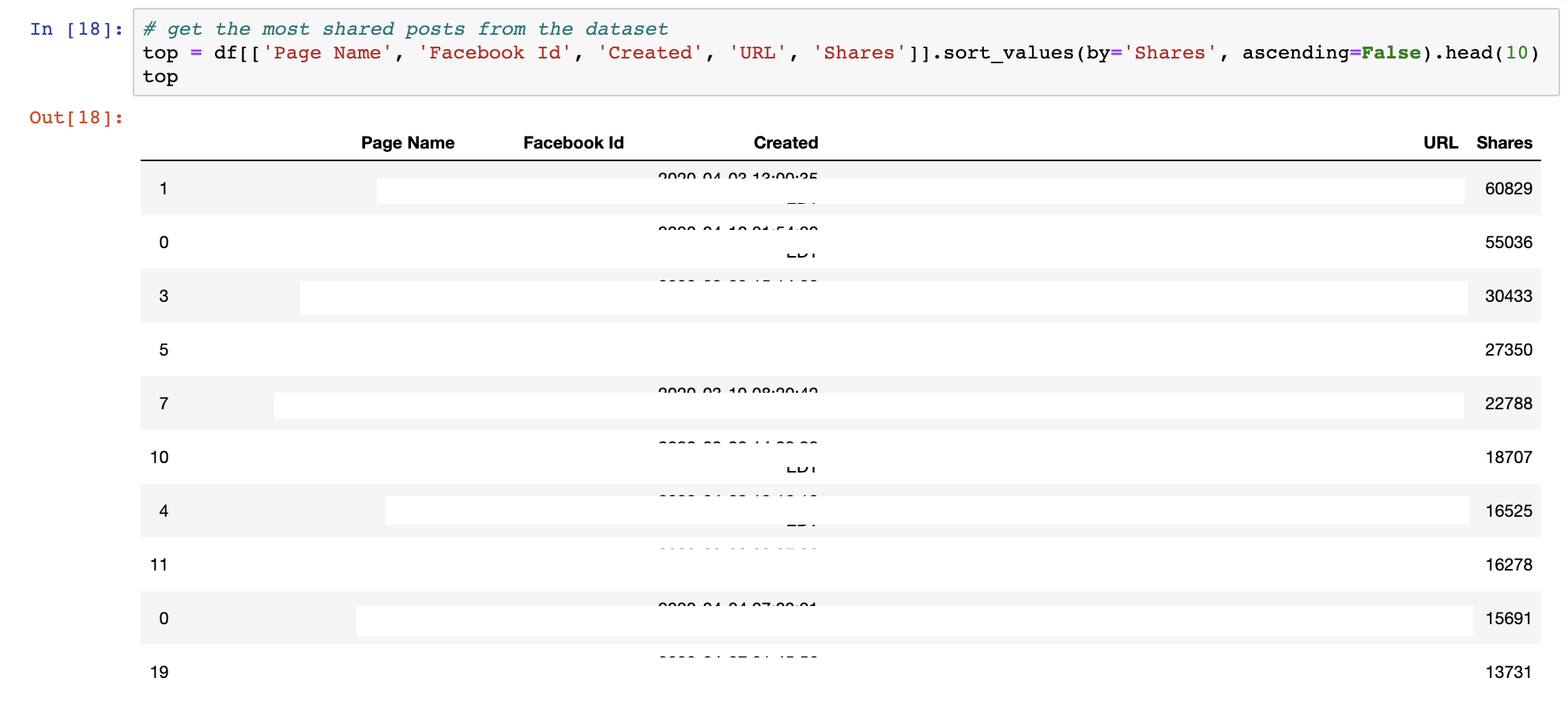Click inside the code comment line
The image size is (1568, 708).
405,29
